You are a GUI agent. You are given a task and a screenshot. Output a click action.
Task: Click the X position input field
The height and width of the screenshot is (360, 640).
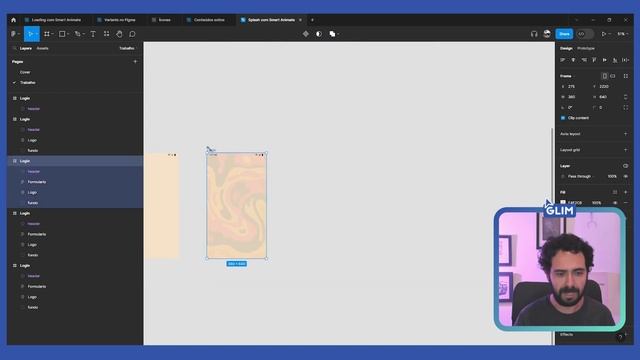click(574, 87)
